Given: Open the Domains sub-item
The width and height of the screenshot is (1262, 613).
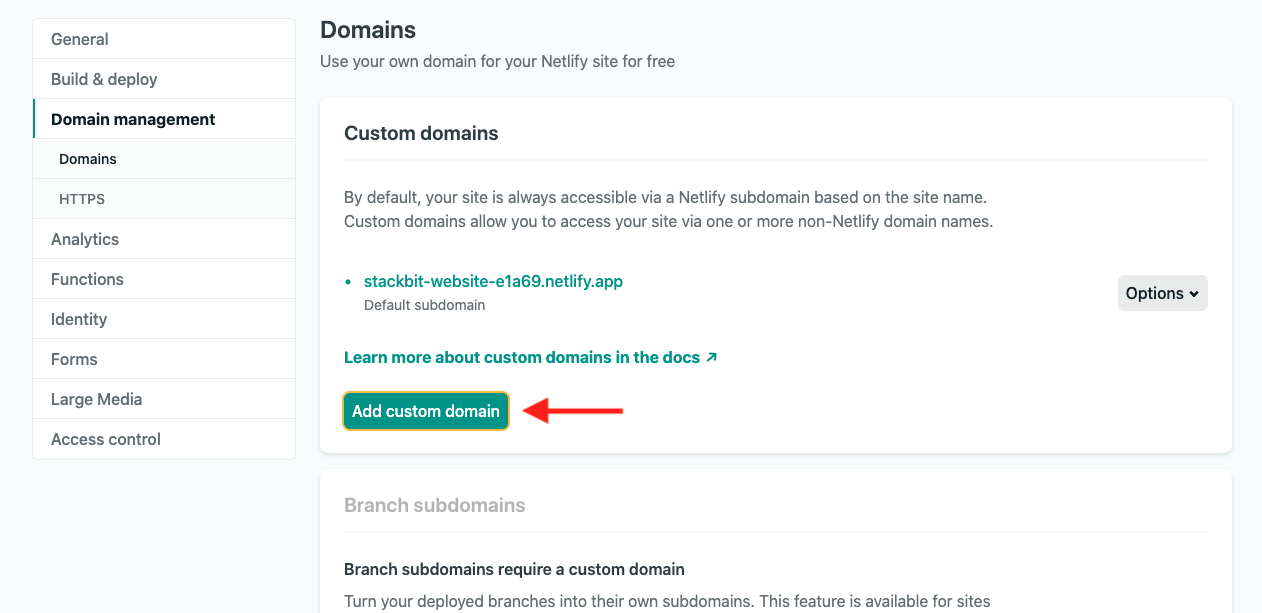Looking at the screenshot, I should 164,159.
